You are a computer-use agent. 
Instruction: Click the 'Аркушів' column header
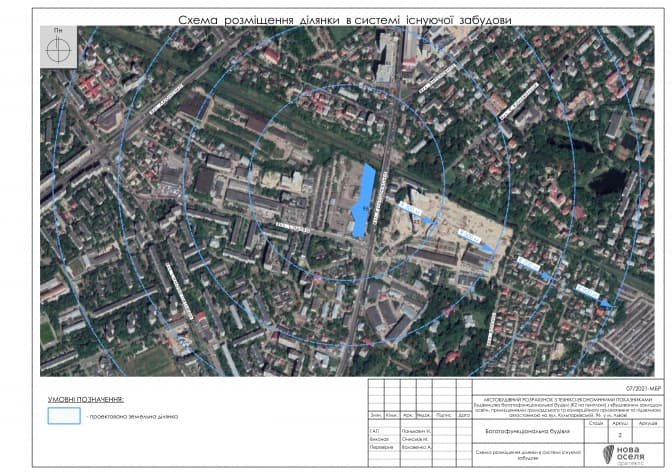(648, 423)
